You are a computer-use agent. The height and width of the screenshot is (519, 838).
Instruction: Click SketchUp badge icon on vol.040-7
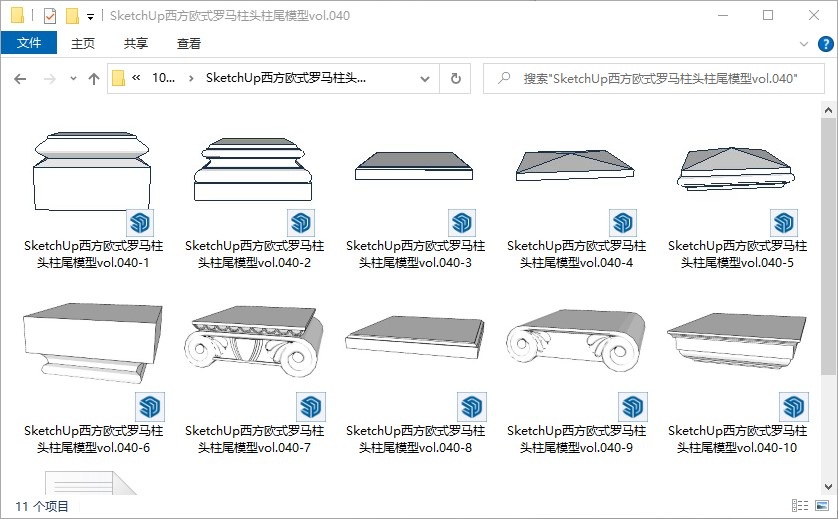pyautogui.click(x=311, y=407)
